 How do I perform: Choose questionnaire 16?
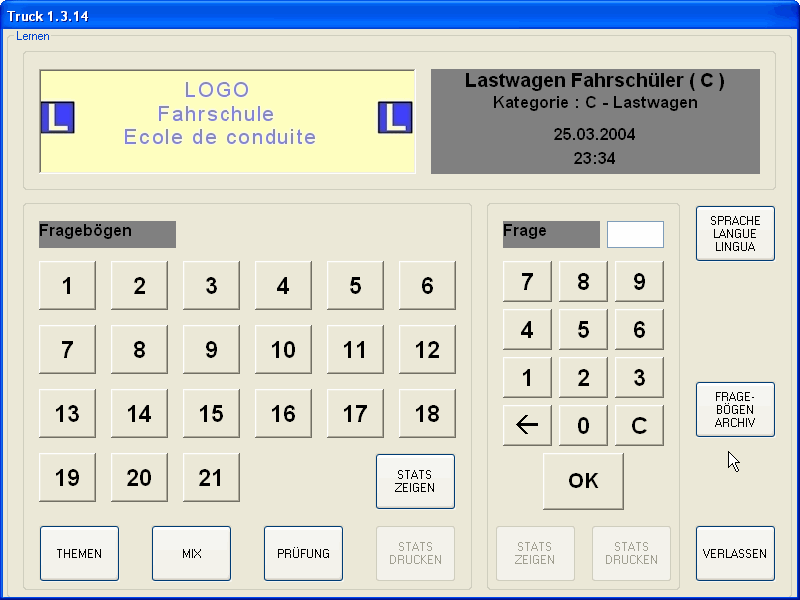coord(283,414)
